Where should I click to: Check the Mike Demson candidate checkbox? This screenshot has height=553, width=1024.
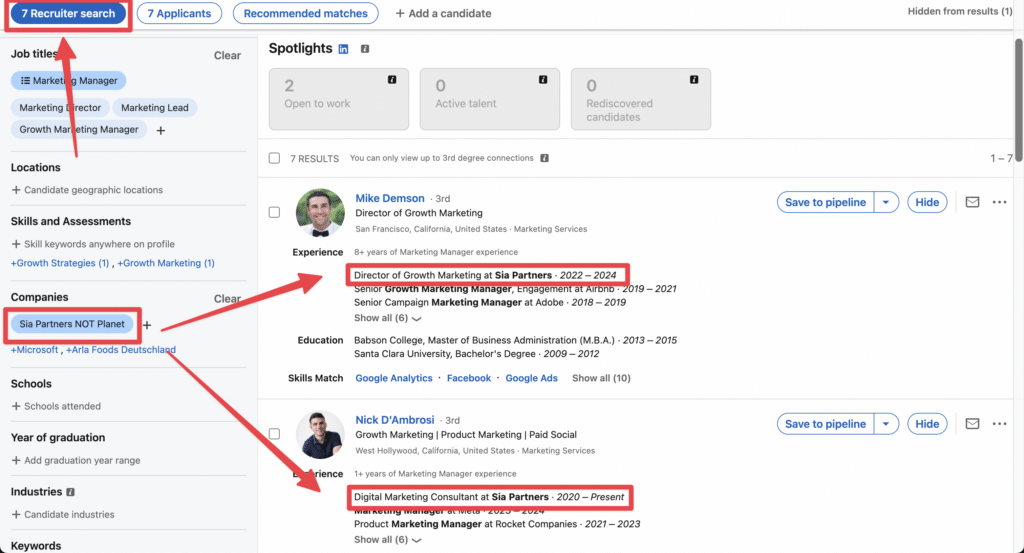tap(274, 212)
